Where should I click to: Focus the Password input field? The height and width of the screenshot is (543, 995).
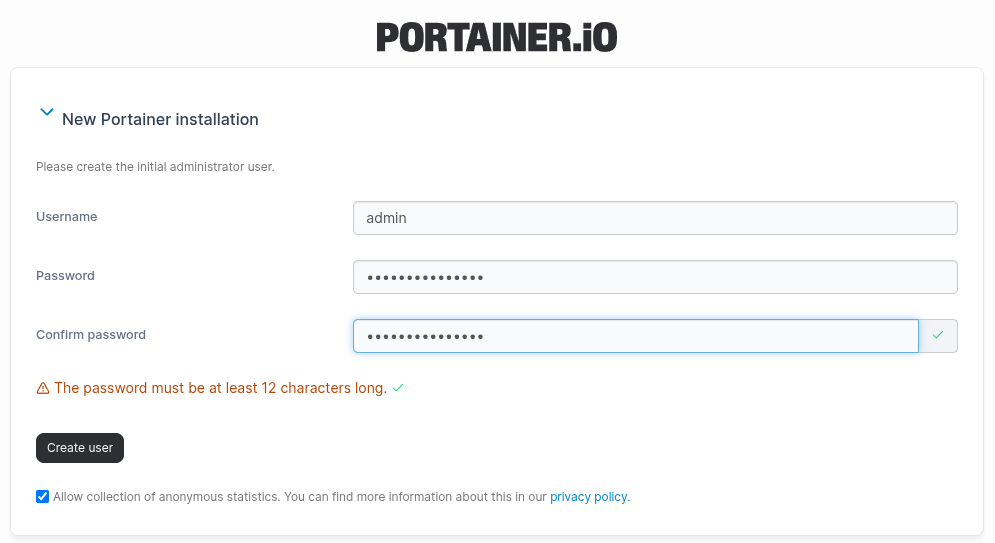click(655, 277)
